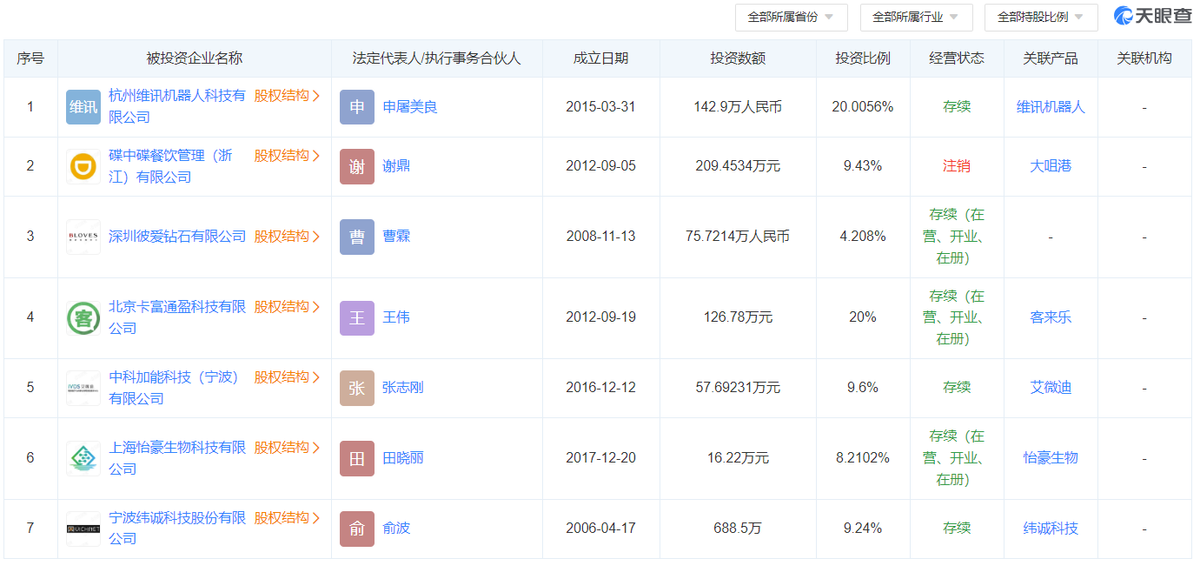Expand 股权结构 for 碟中碟餐饮管理

tap(287, 156)
